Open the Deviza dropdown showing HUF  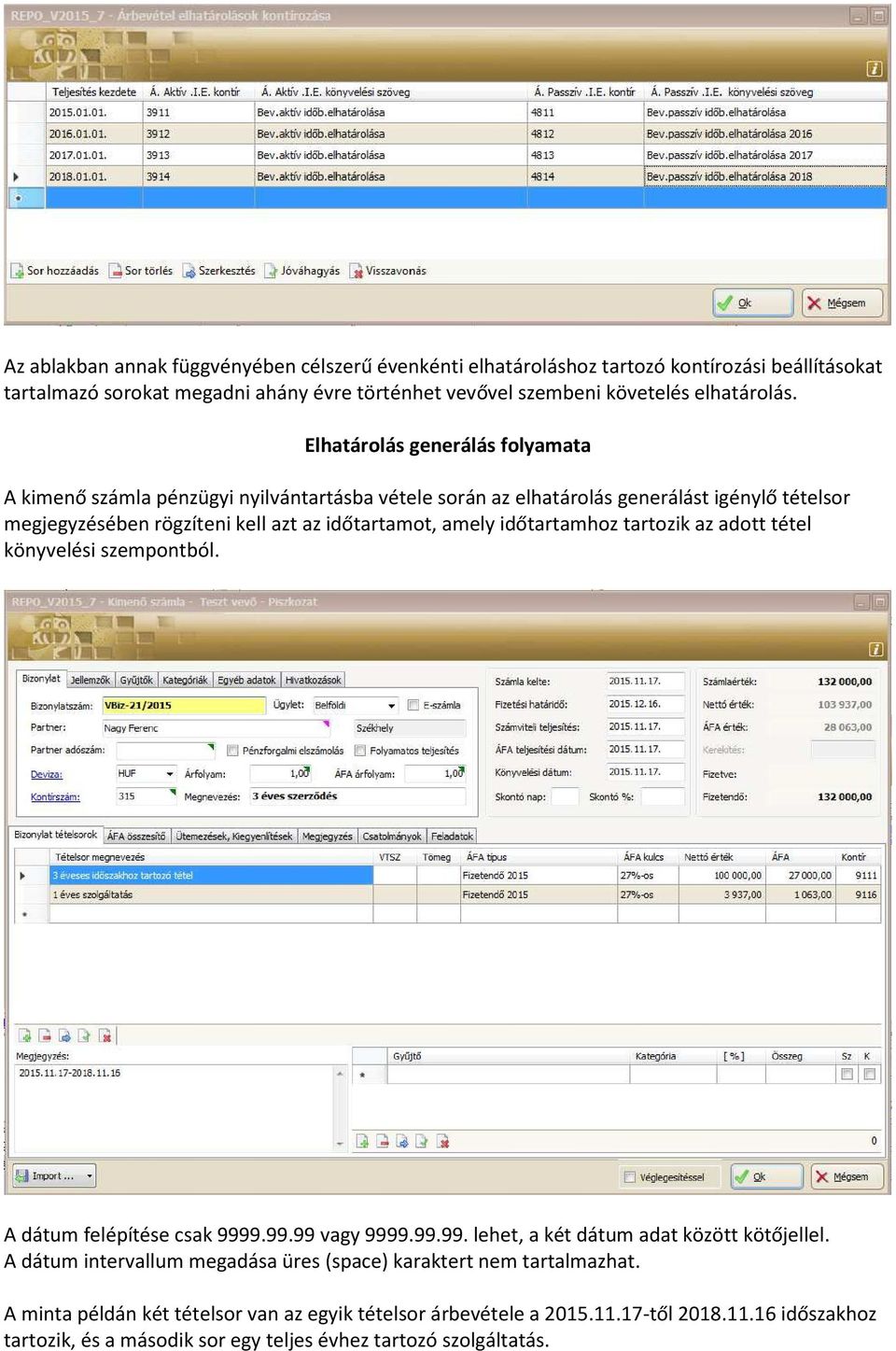click(169, 774)
